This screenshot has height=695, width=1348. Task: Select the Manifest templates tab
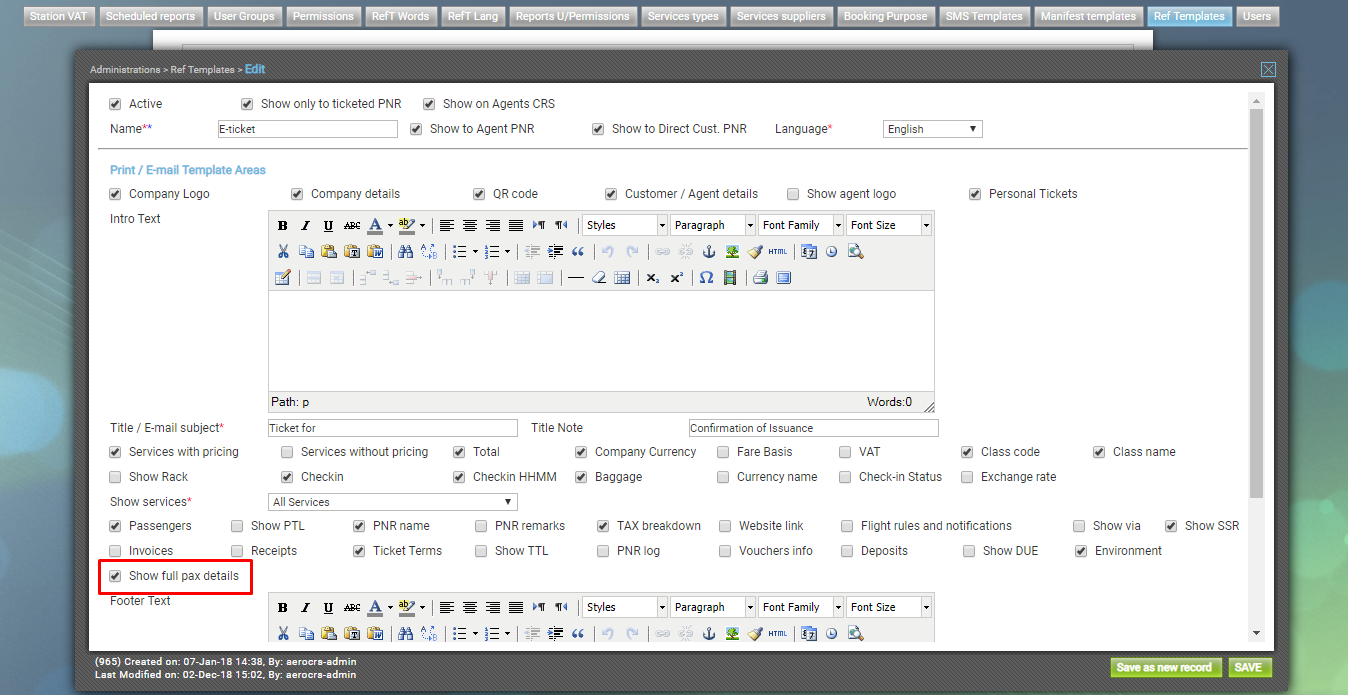1088,16
